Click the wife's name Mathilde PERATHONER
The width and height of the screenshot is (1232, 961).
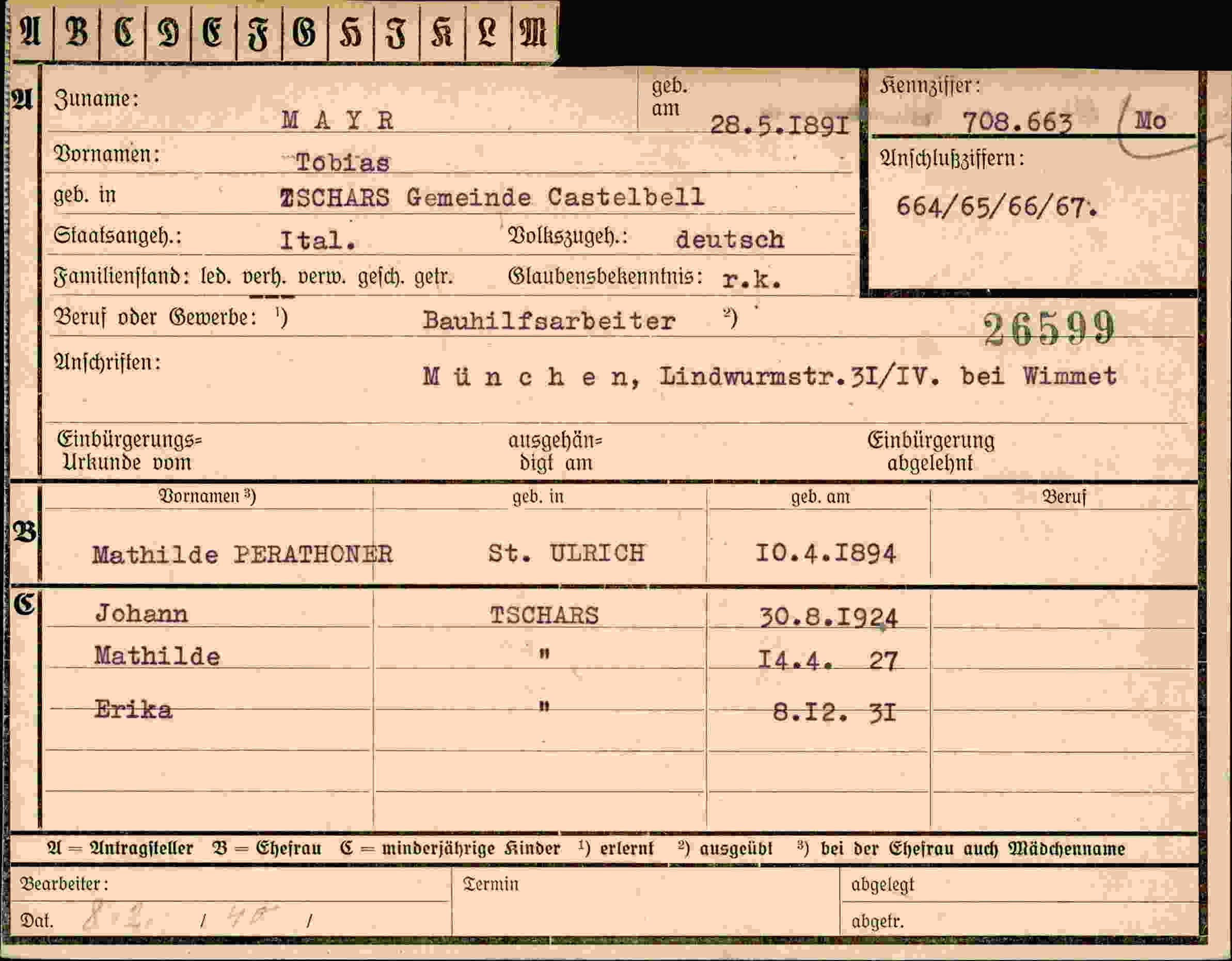click(x=243, y=554)
